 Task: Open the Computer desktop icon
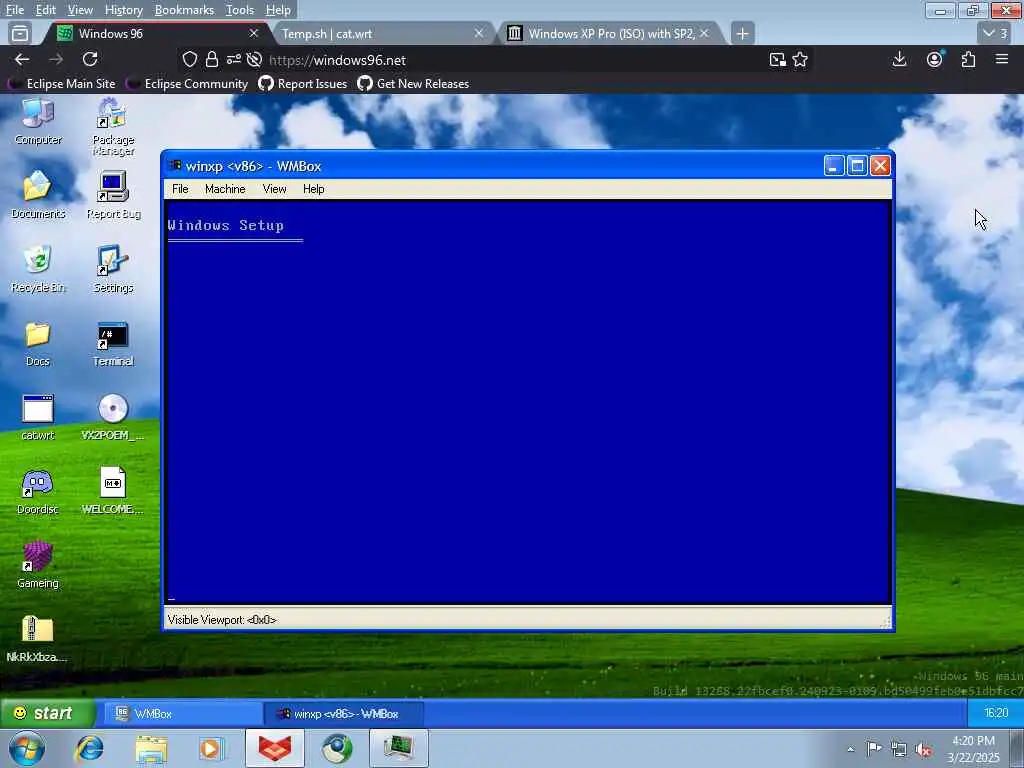(x=38, y=121)
